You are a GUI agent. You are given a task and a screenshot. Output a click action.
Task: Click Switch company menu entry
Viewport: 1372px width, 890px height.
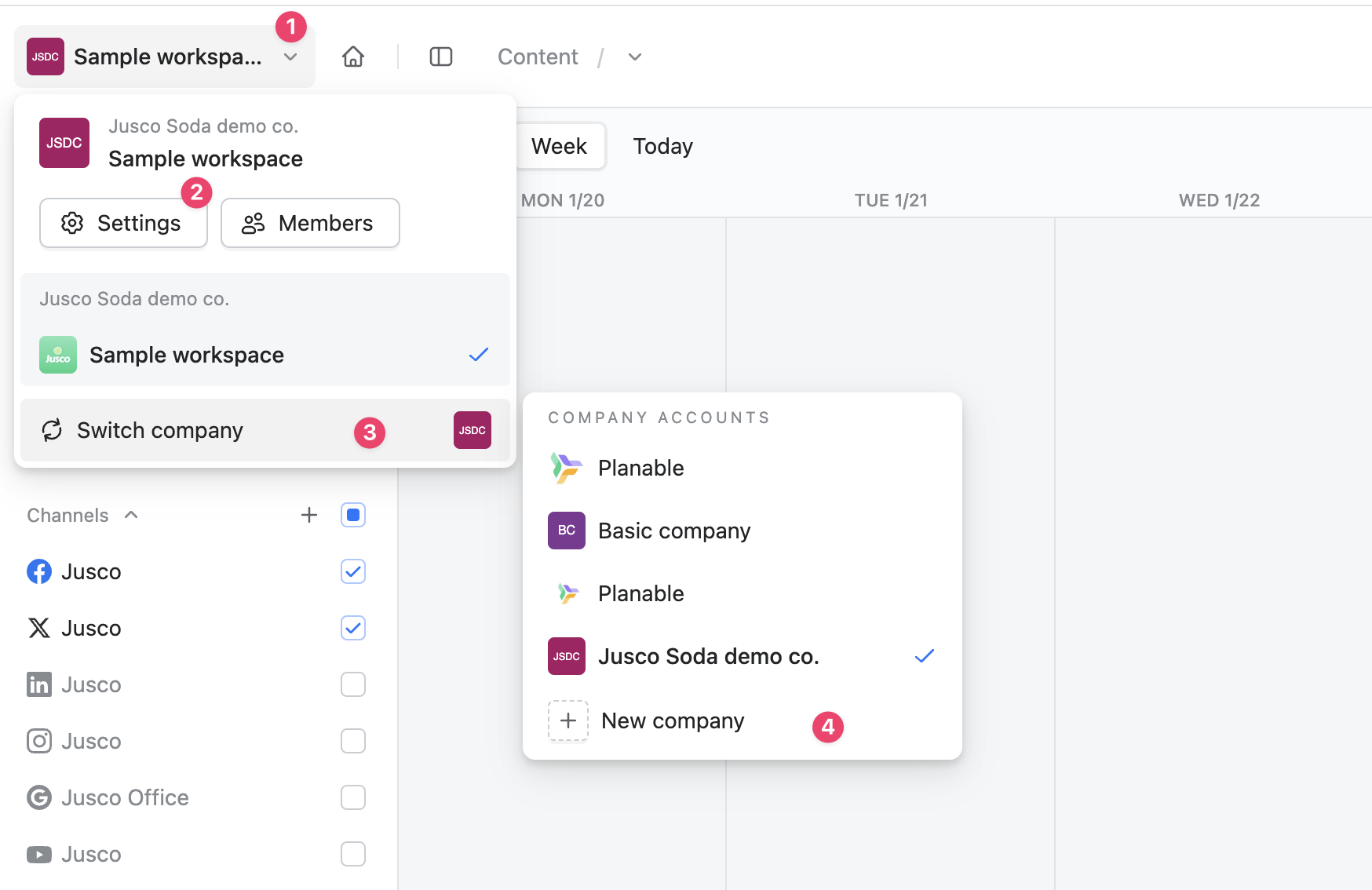[x=160, y=430]
